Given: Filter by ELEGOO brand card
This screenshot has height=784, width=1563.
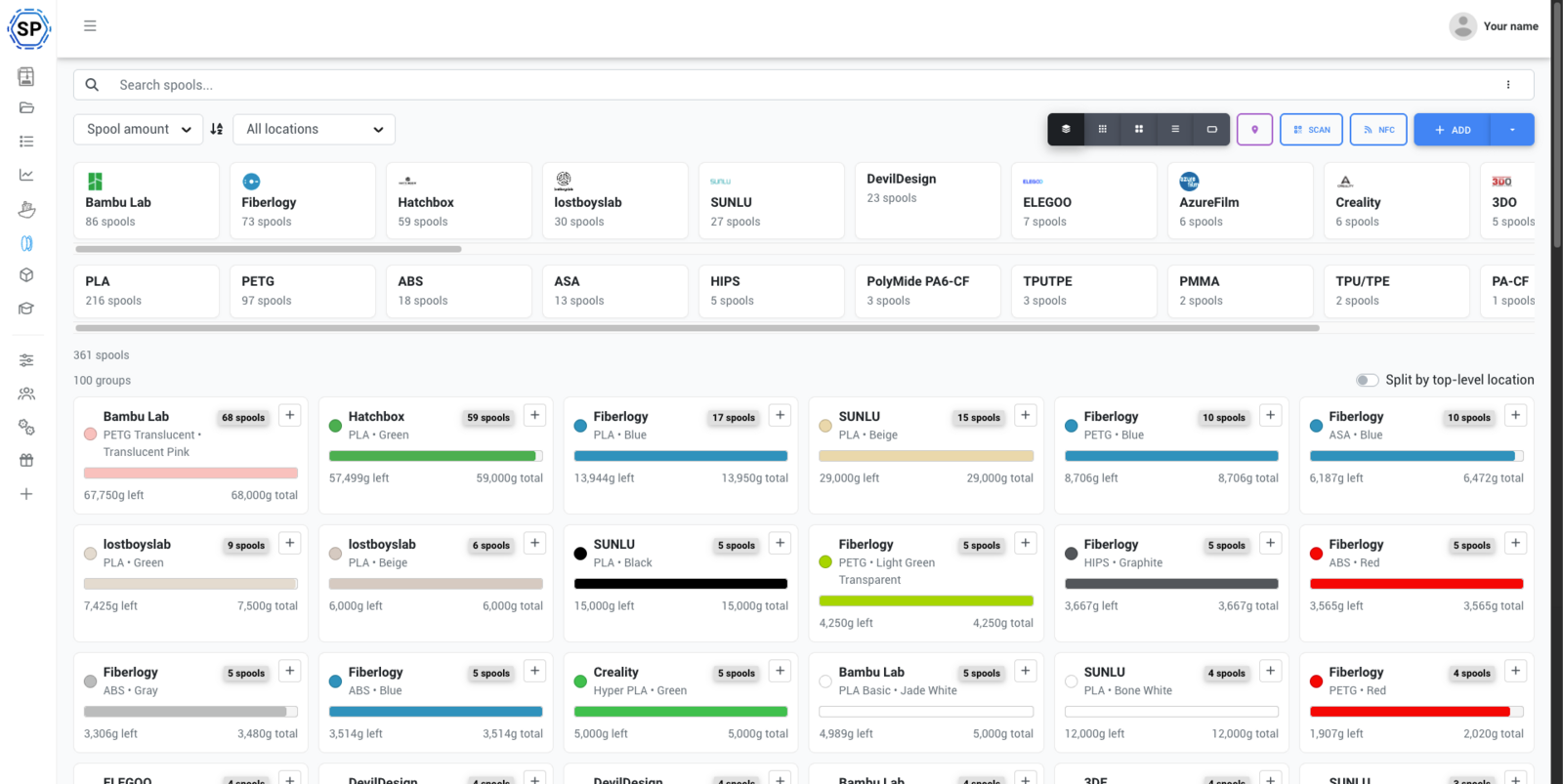Looking at the screenshot, I should click(1084, 201).
